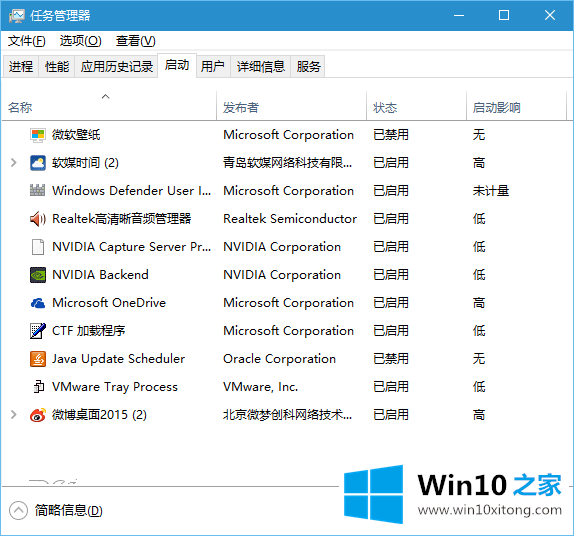Switch to the 性能 tab
The width and height of the screenshot is (574, 536).
point(57,67)
